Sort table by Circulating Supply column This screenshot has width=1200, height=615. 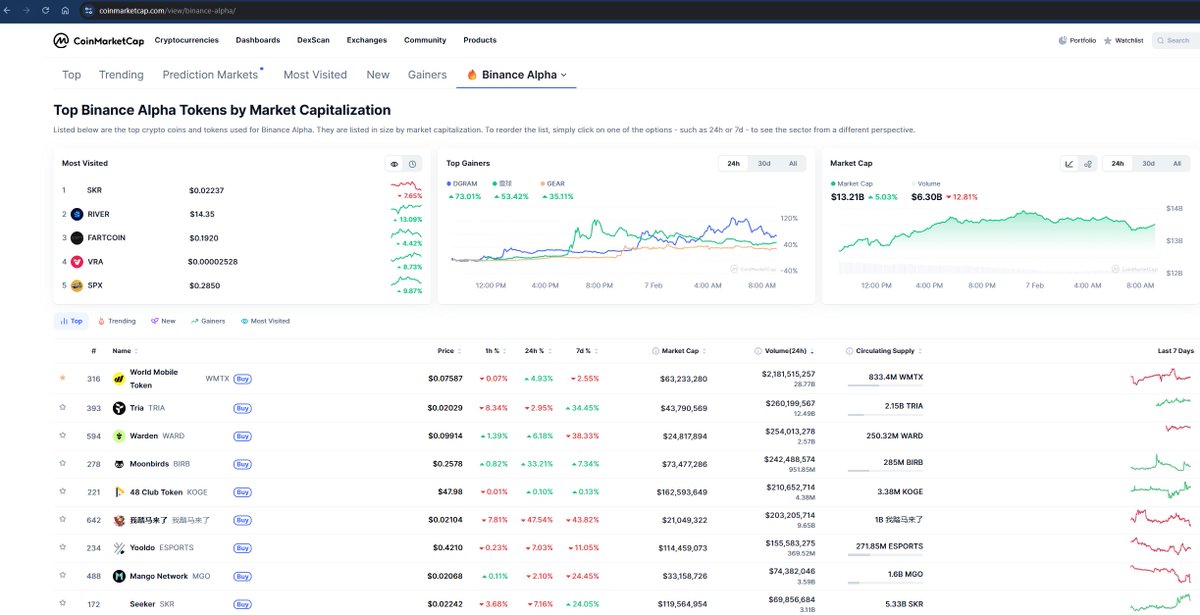(884, 351)
